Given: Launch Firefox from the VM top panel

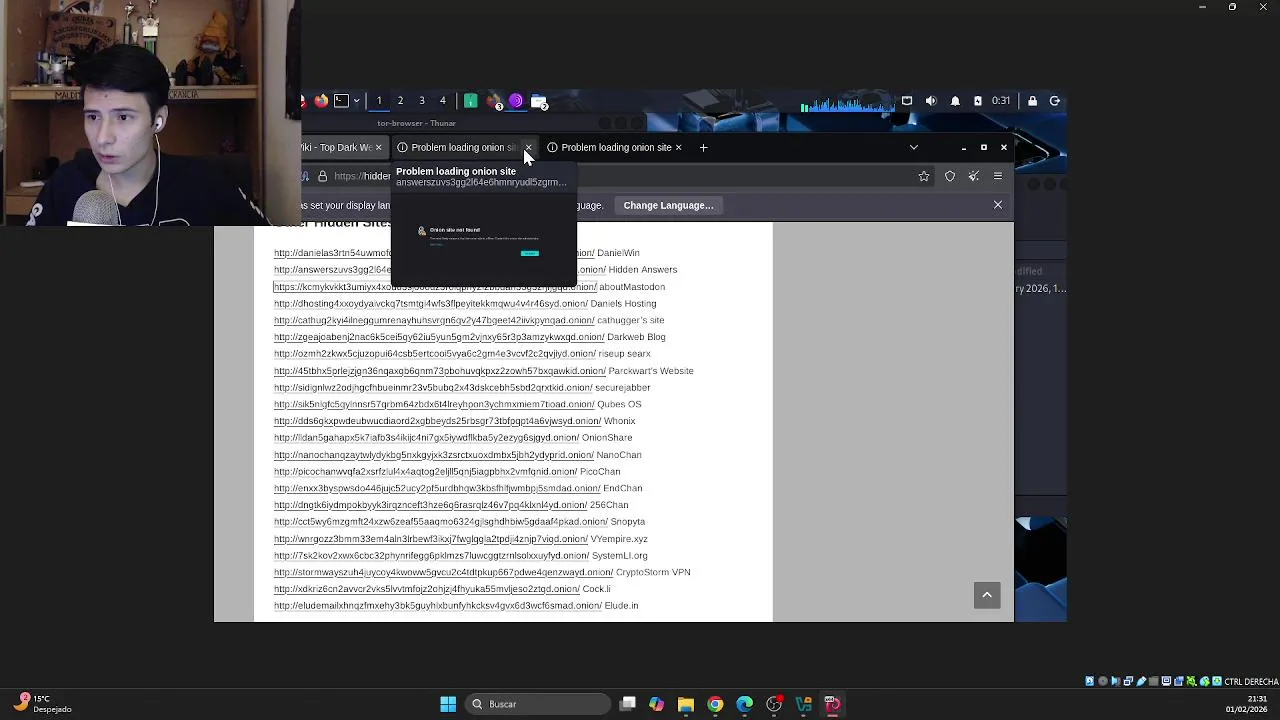Looking at the screenshot, I should coord(321,101).
